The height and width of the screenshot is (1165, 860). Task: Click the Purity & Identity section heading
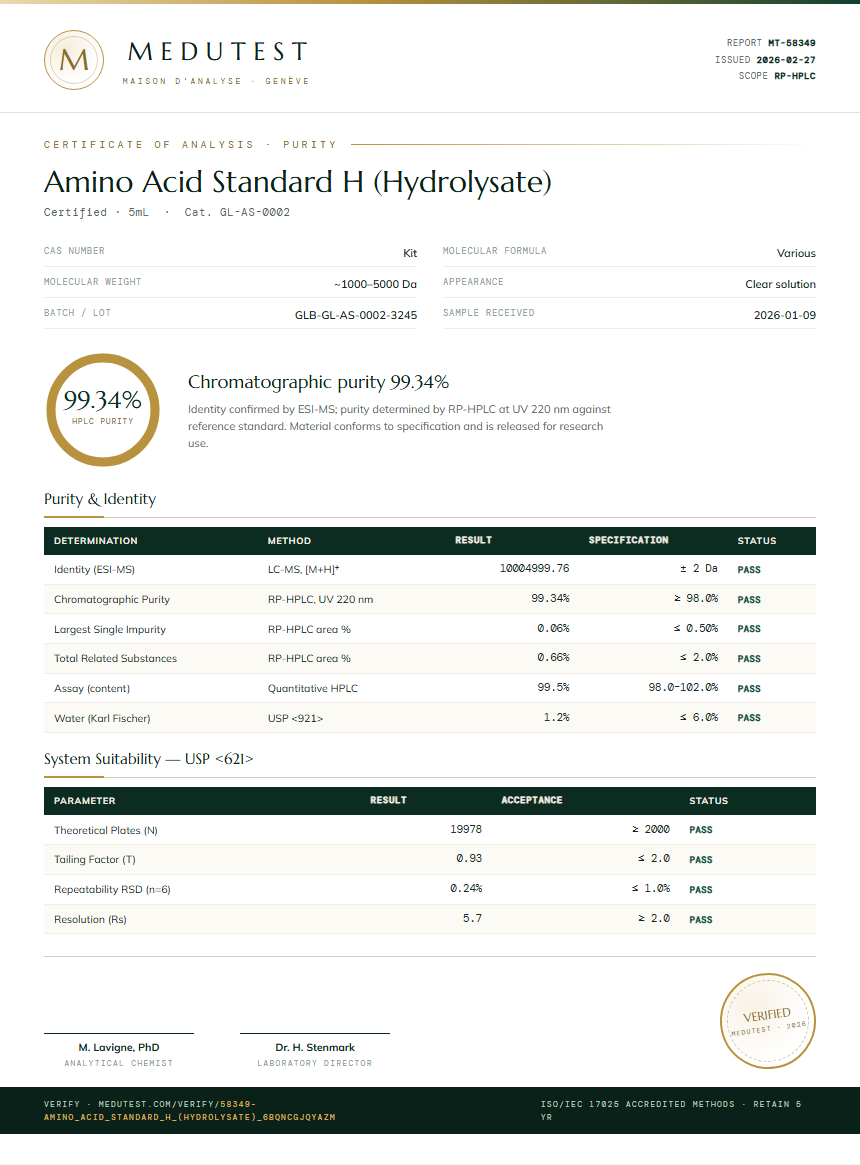click(x=100, y=499)
